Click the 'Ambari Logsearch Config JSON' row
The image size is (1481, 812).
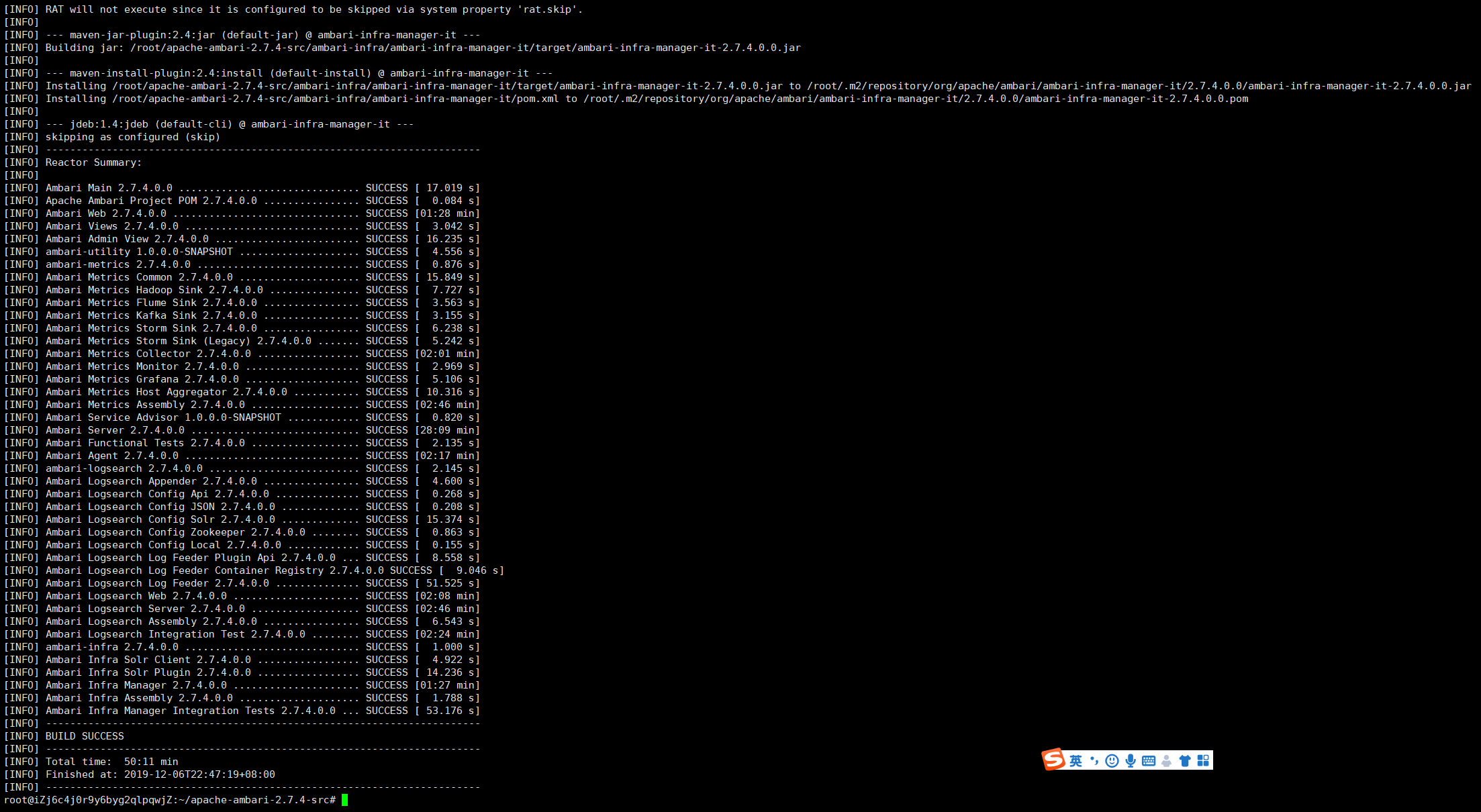(242, 507)
